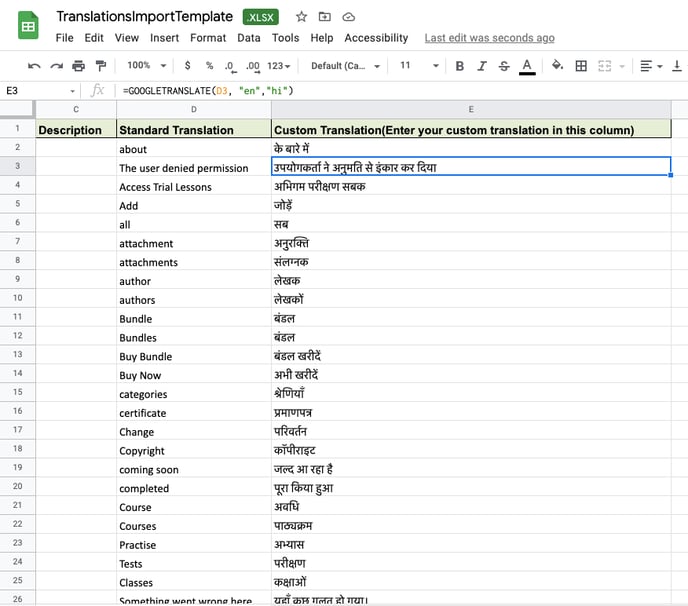Click the TranslationsImportTemplate document title

(144, 17)
